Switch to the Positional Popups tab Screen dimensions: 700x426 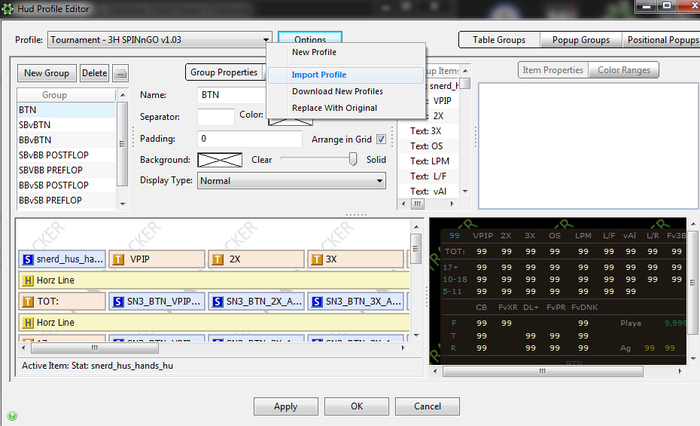pos(662,40)
